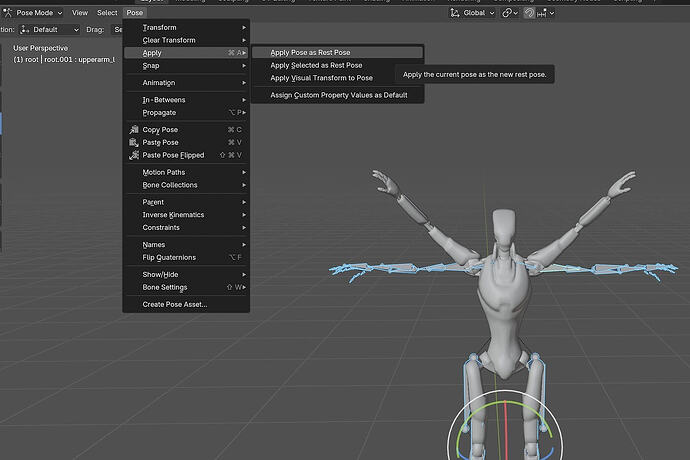Open the Default orientation dropdown

pos(50,30)
